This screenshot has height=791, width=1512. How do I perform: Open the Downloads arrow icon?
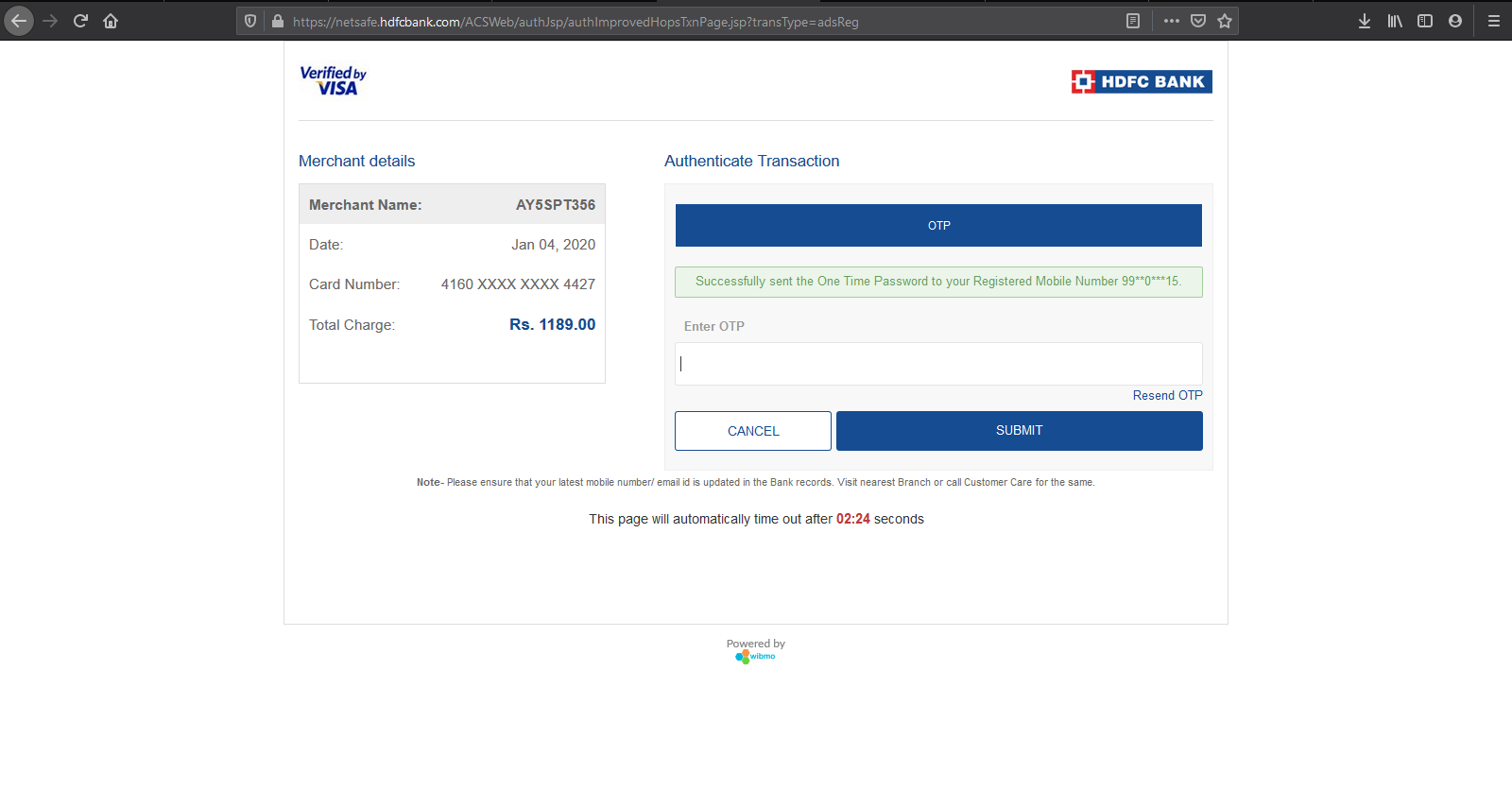coord(1365,21)
